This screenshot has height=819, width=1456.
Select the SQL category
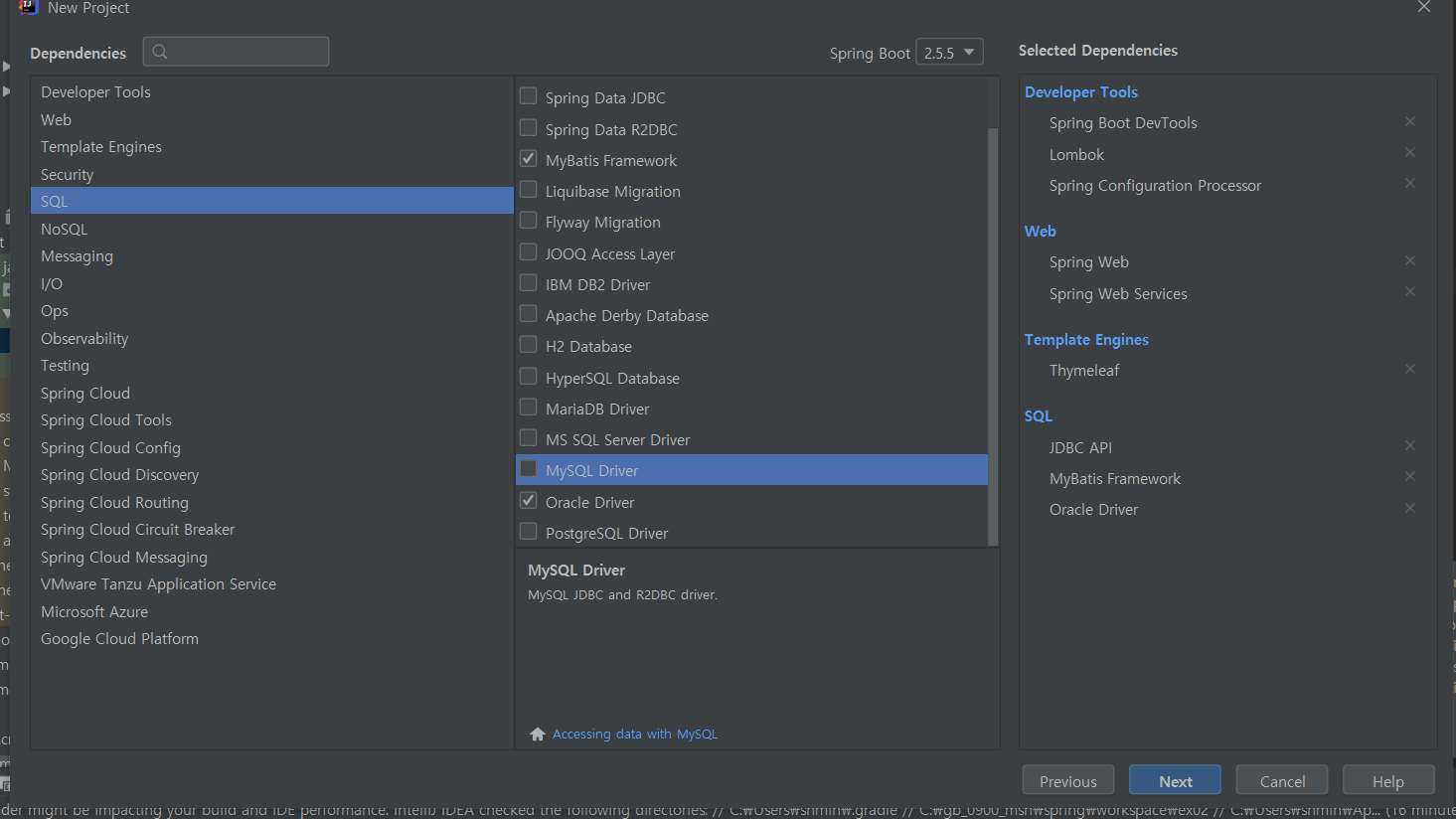pyautogui.click(x=271, y=201)
